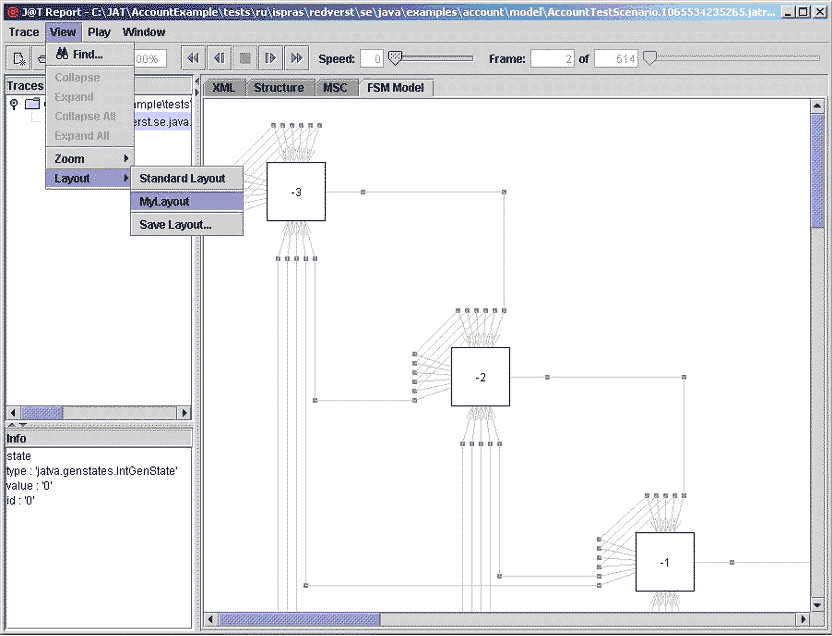Open the Zoom submenu
This screenshot has height=636, width=832.
[90, 159]
